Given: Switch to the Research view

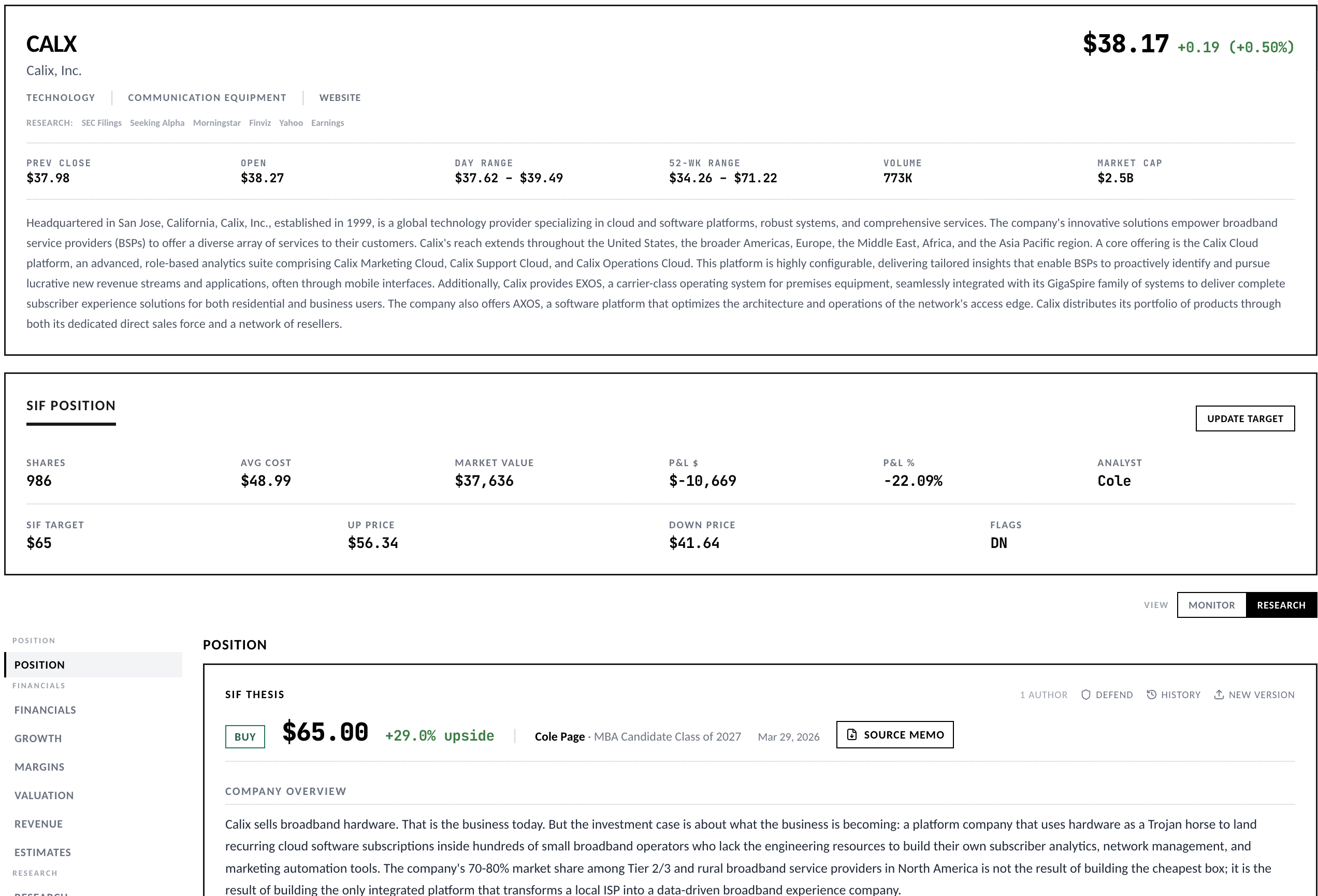Looking at the screenshot, I should 1281,605.
